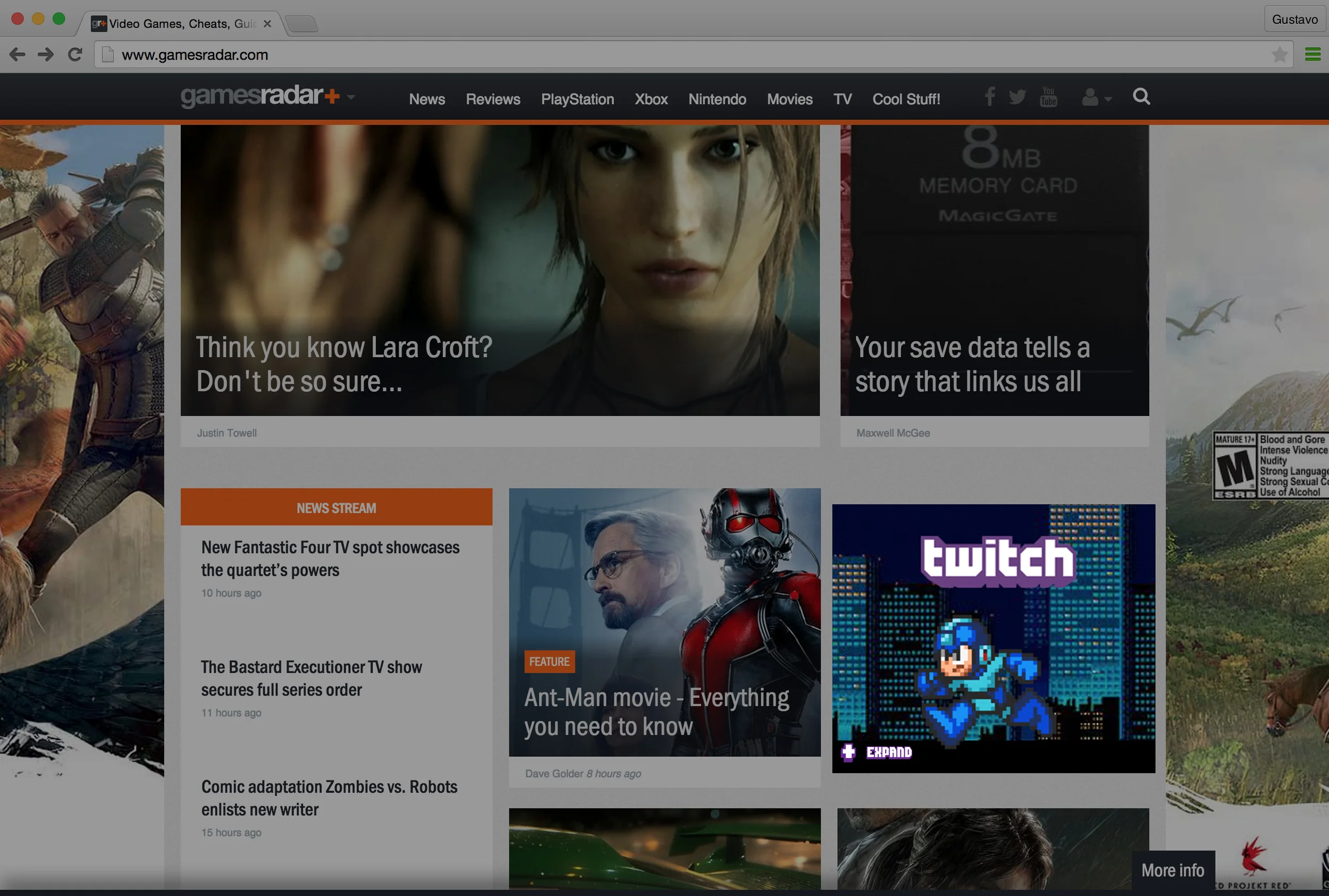Click '10 hours ago' timestamp
The image size is (1329, 896).
231,593
